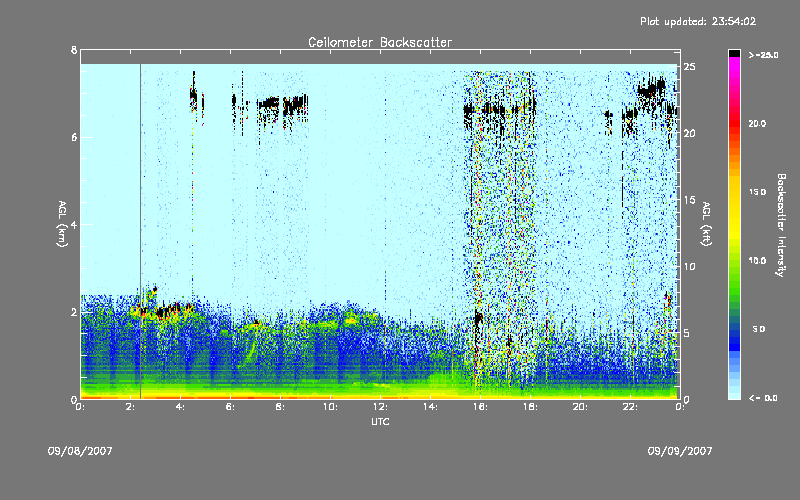
Task: Click the "<- 0.0" colorbar minimum label
Action: [764, 398]
